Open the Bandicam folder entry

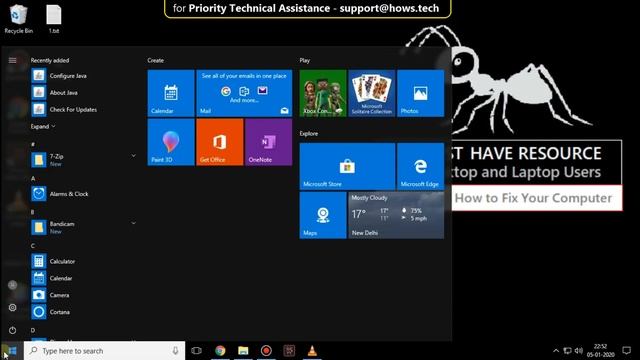[84, 227]
